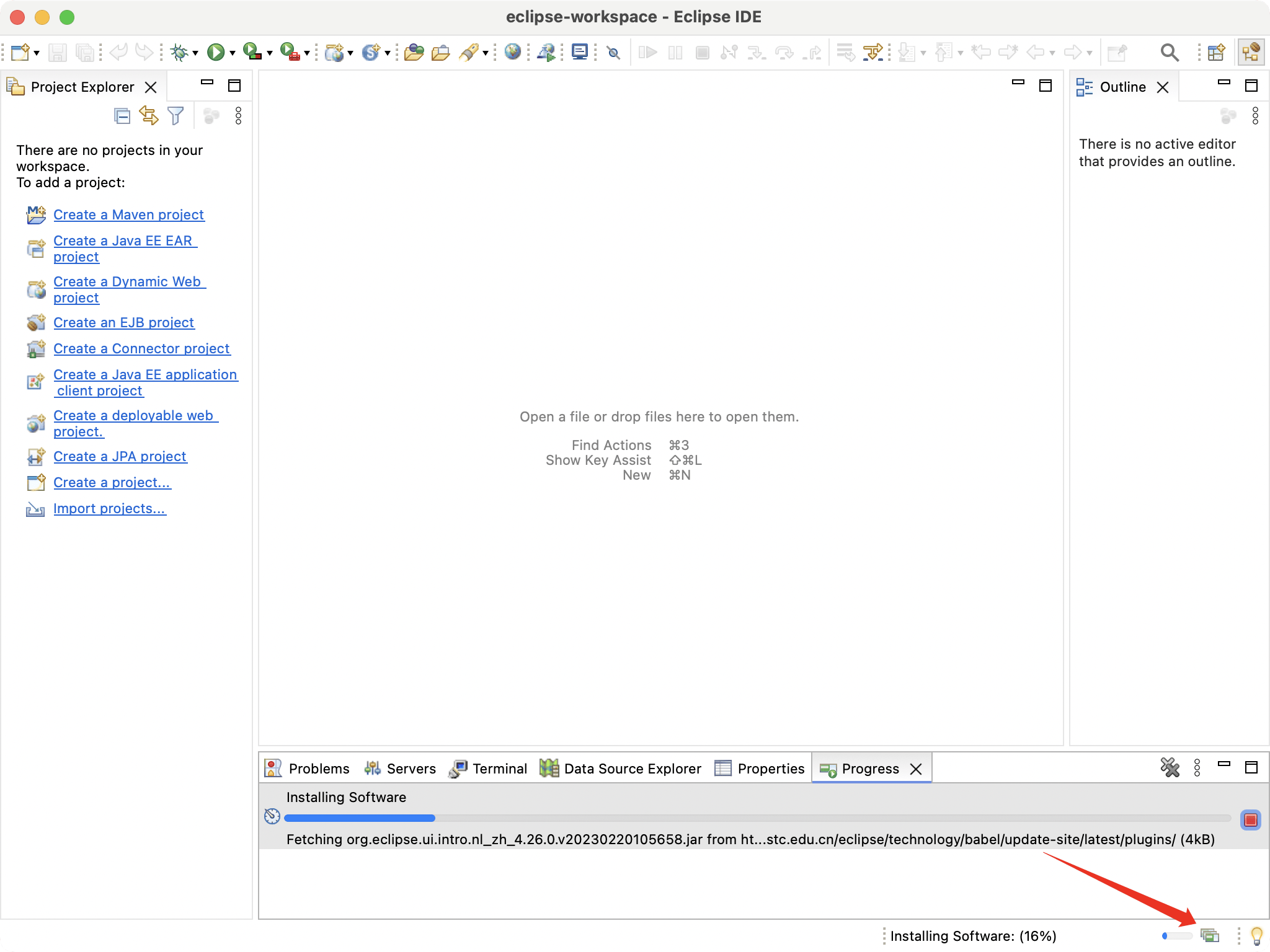The height and width of the screenshot is (952, 1270).
Task: Click the status bar progress view icon
Action: click(1209, 935)
